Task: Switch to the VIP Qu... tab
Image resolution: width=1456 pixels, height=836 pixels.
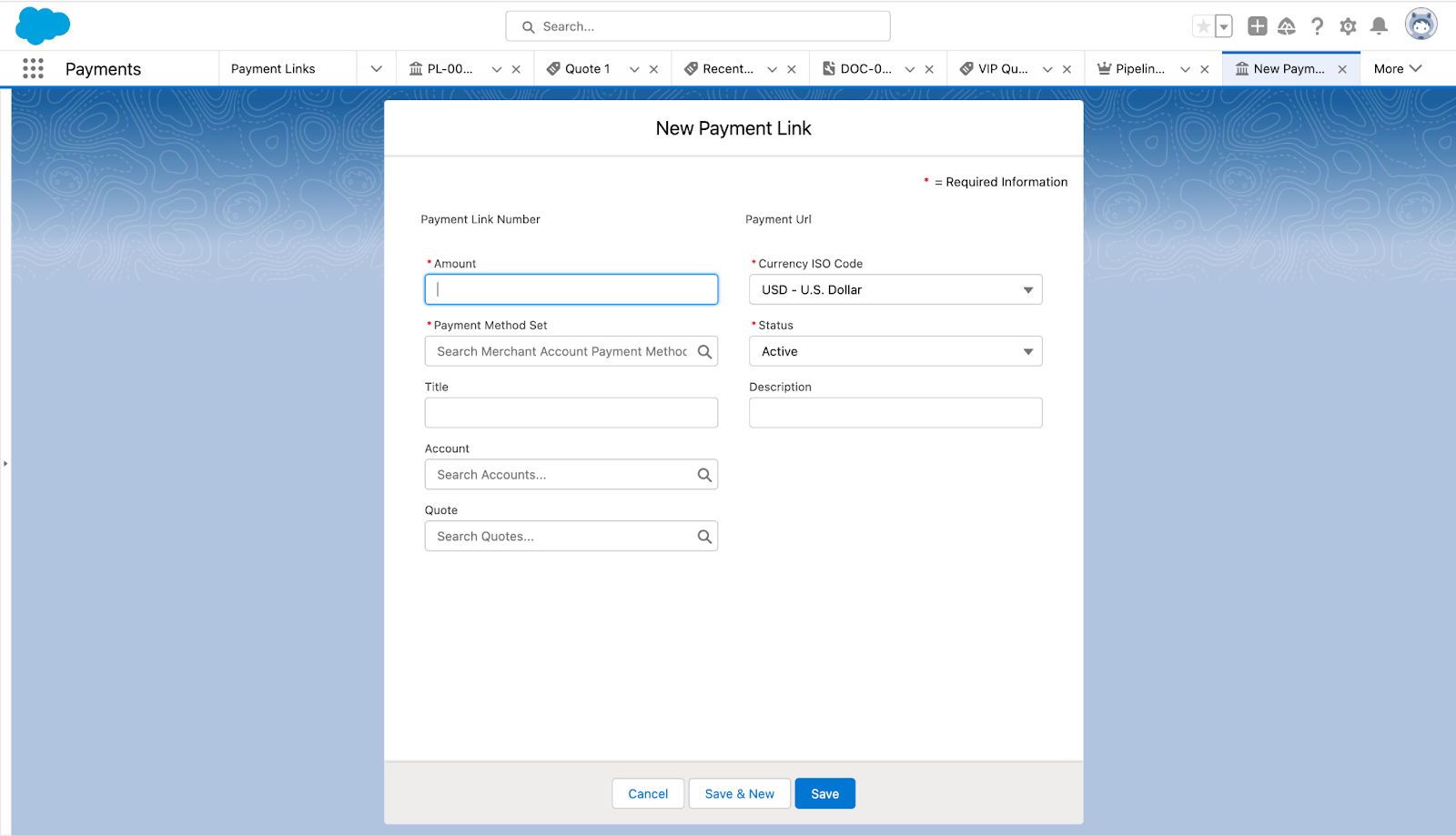Action: [x=1002, y=69]
